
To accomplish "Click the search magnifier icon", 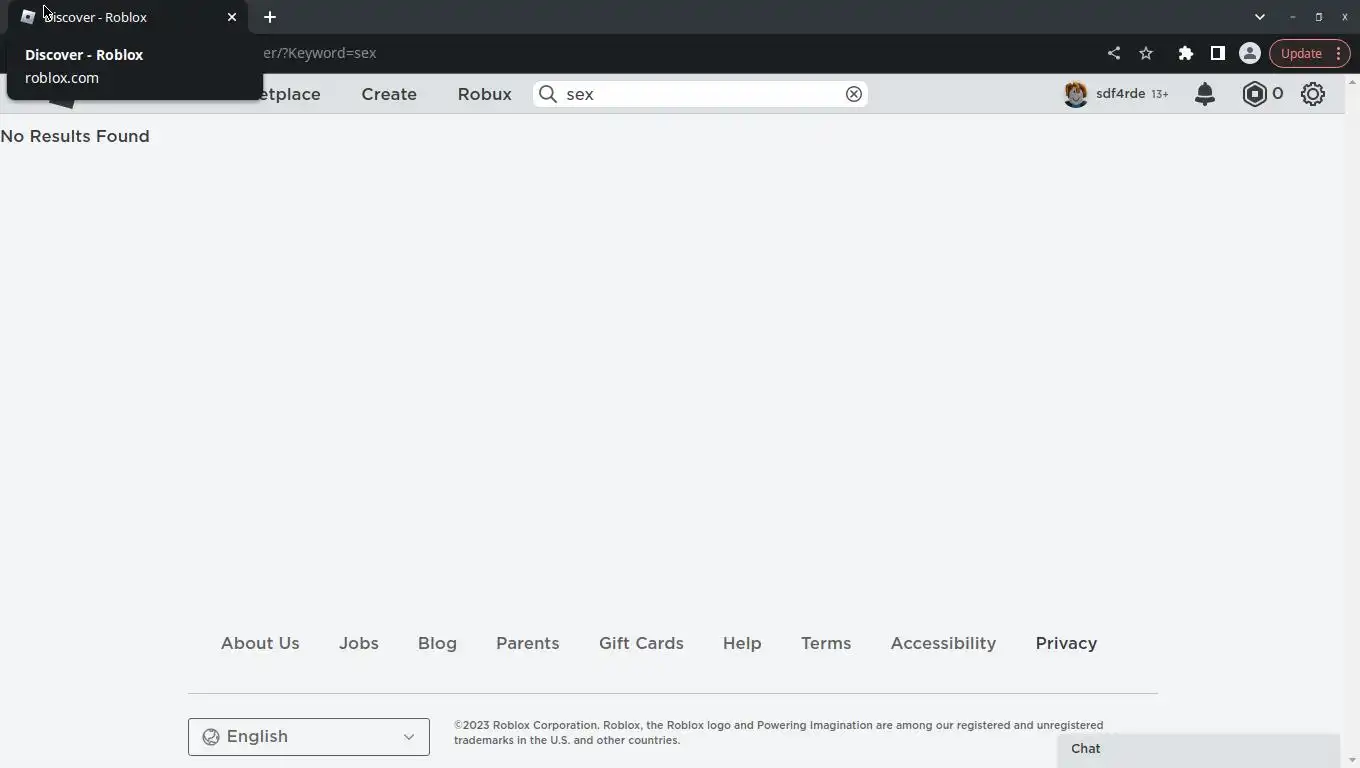I will pos(548,94).
